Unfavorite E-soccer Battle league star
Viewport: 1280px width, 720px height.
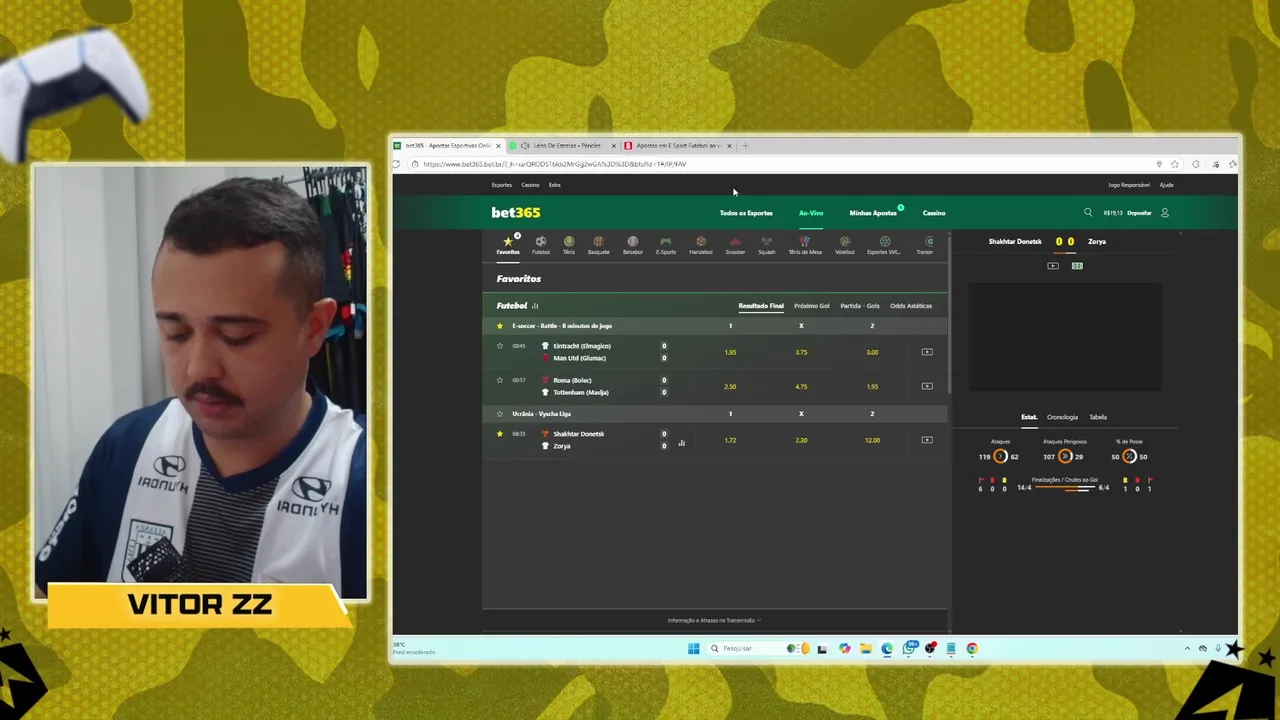pos(500,326)
